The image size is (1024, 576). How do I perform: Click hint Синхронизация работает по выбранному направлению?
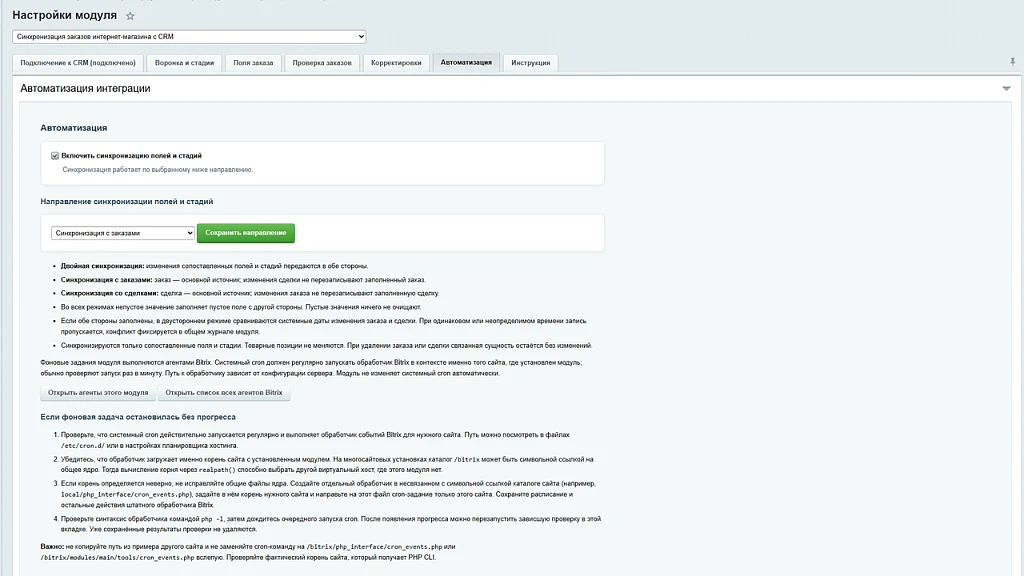point(157,169)
